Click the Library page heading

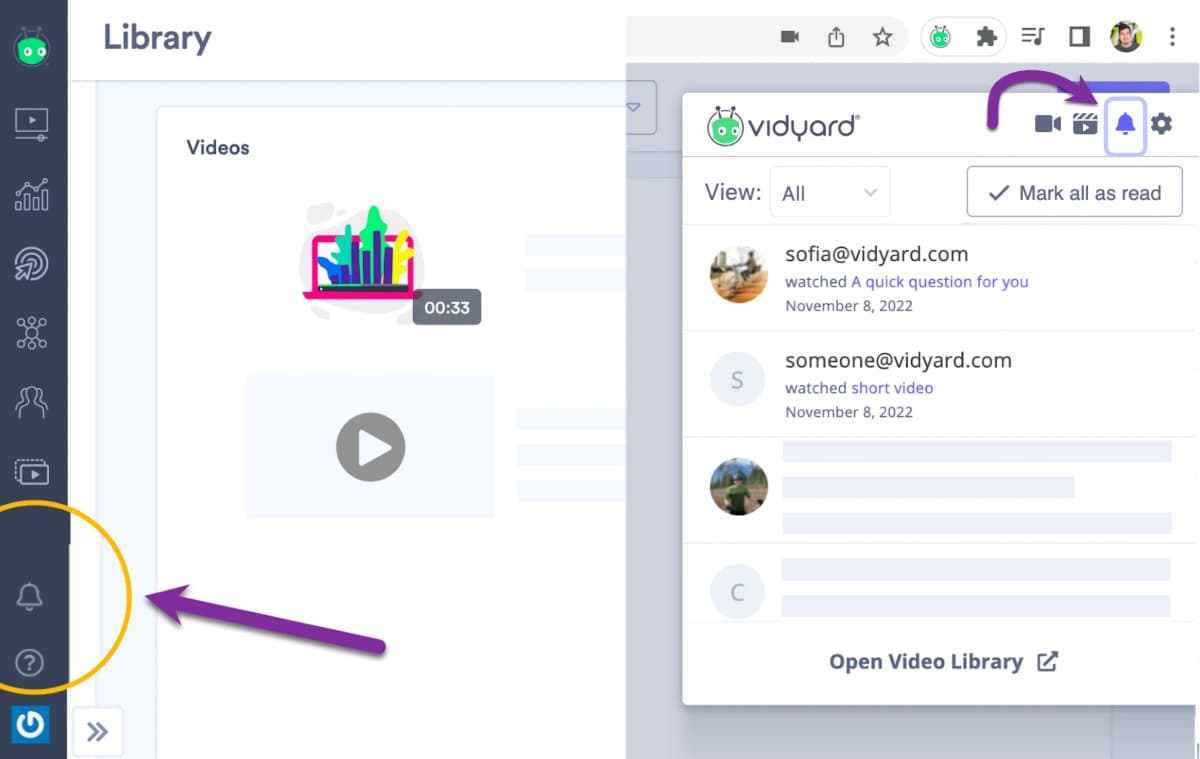pyautogui.click(x=157, y=38)
